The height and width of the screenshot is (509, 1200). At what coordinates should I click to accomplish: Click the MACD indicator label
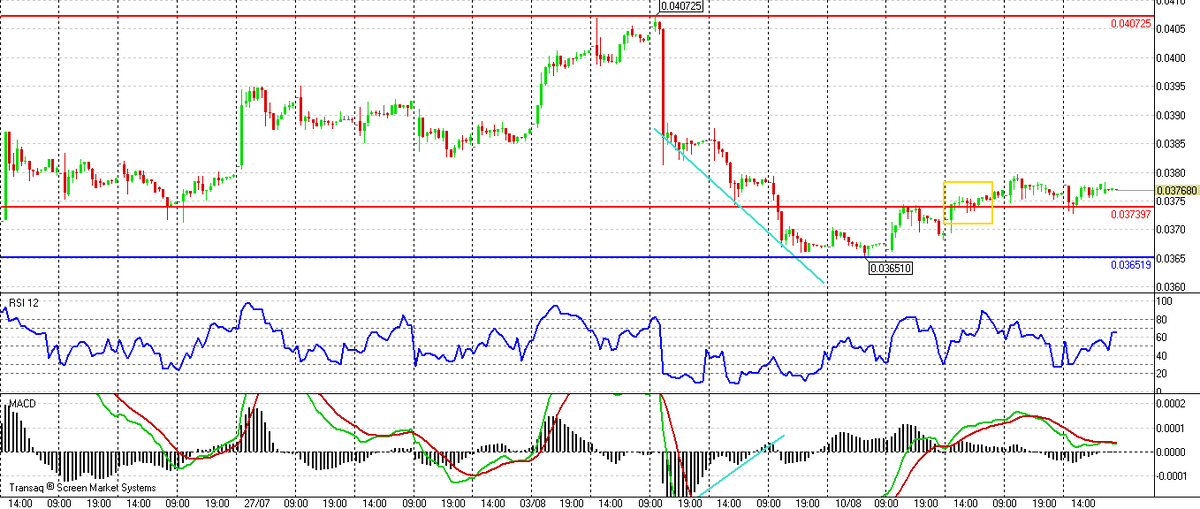(x=23, y=402)
